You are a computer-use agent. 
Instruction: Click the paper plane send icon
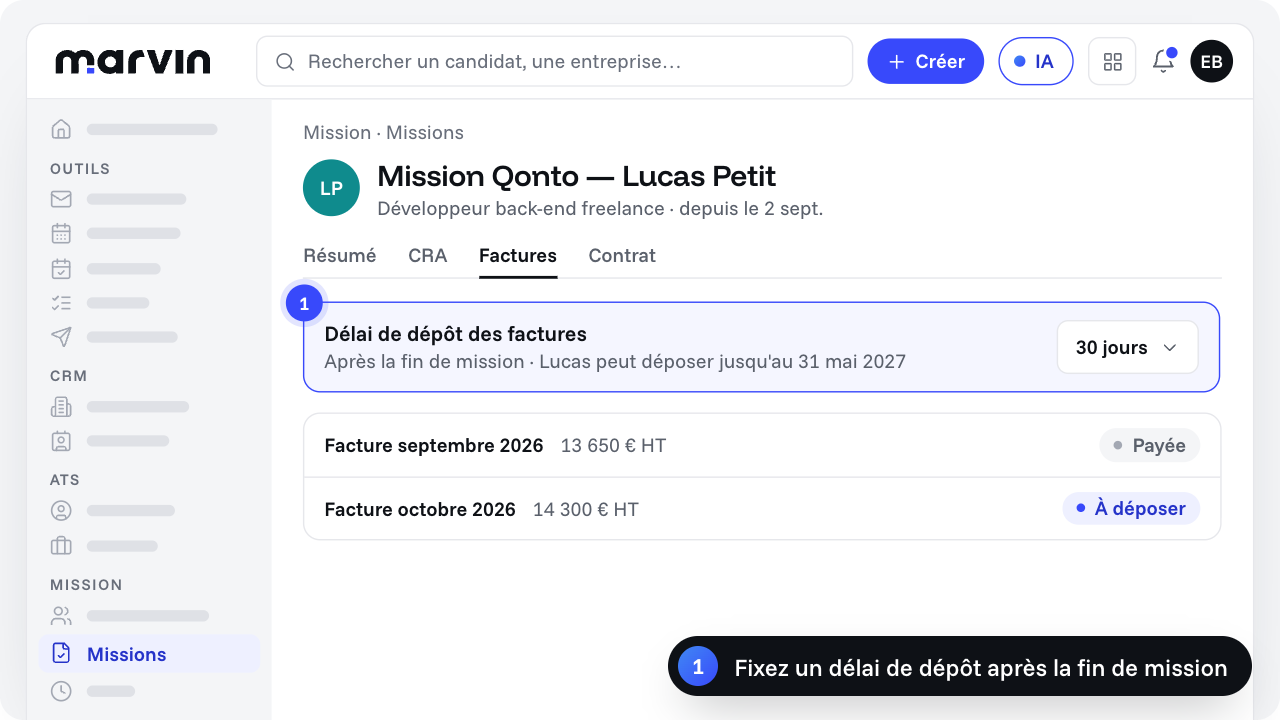(61, 337)
